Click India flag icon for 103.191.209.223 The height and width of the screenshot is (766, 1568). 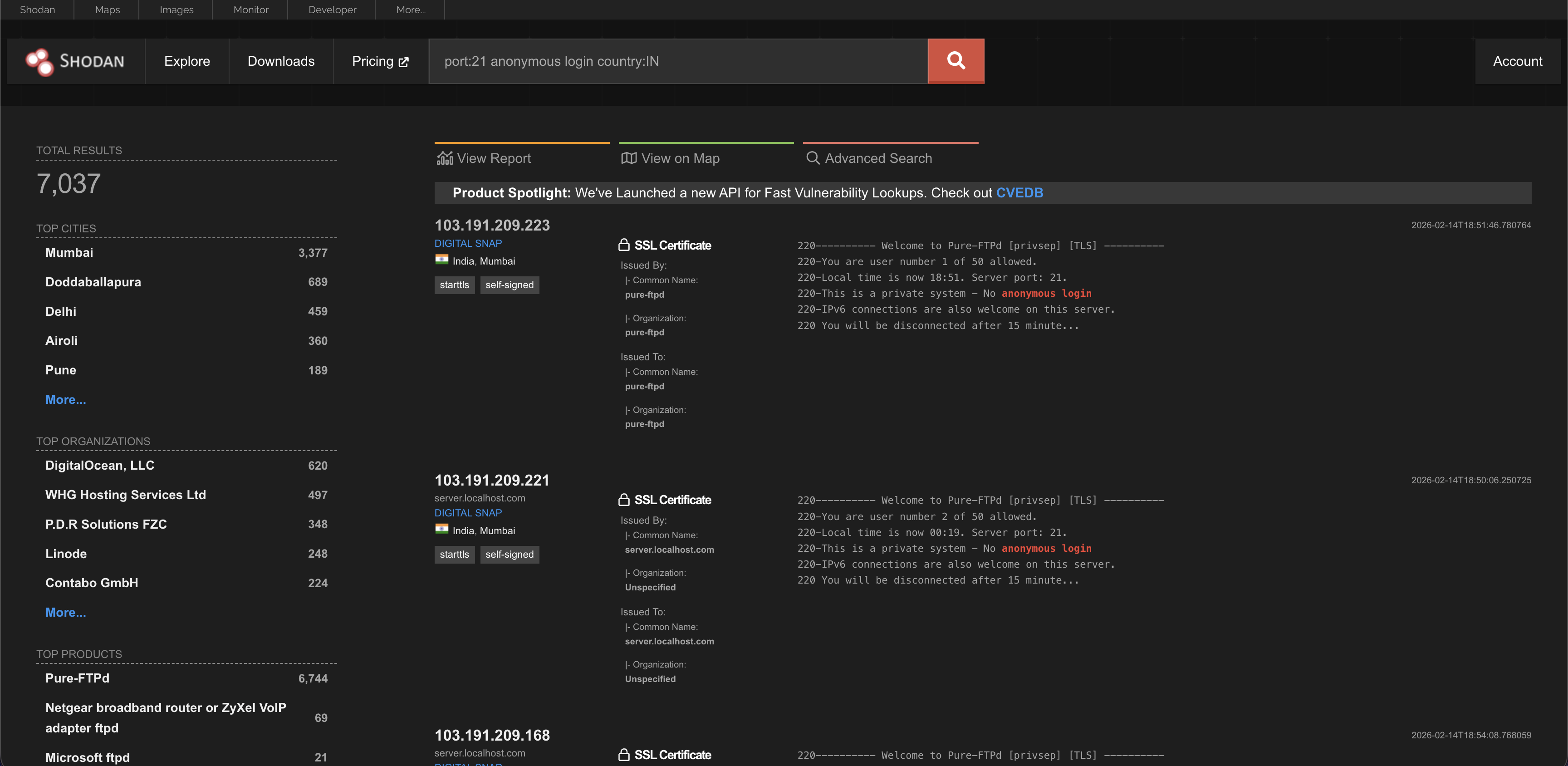[441, 260]
